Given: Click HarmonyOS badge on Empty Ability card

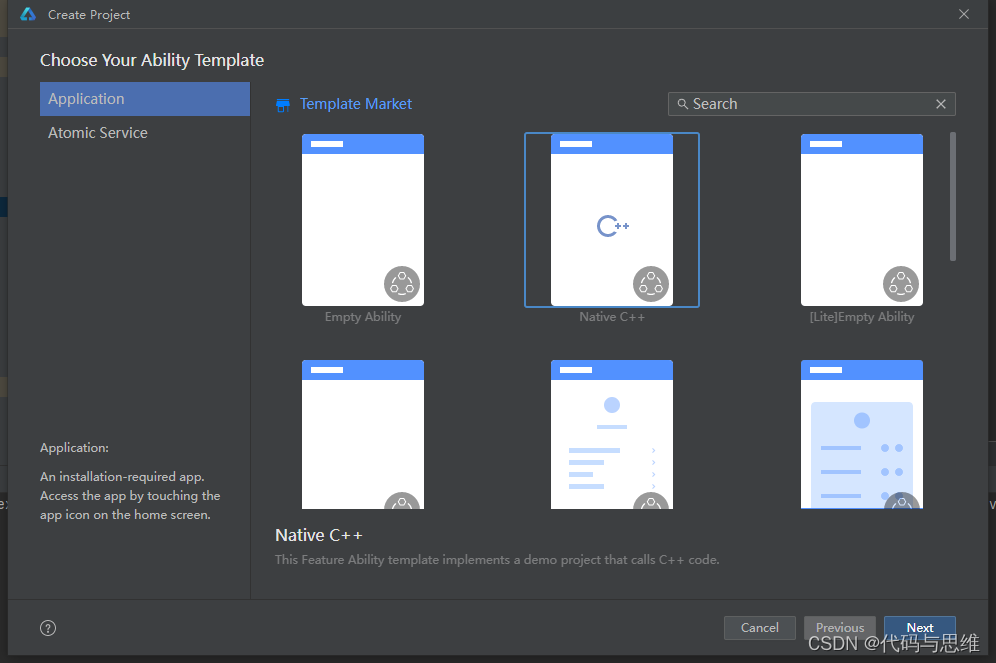Looking at the screenshot, I should tap(402, 284).
